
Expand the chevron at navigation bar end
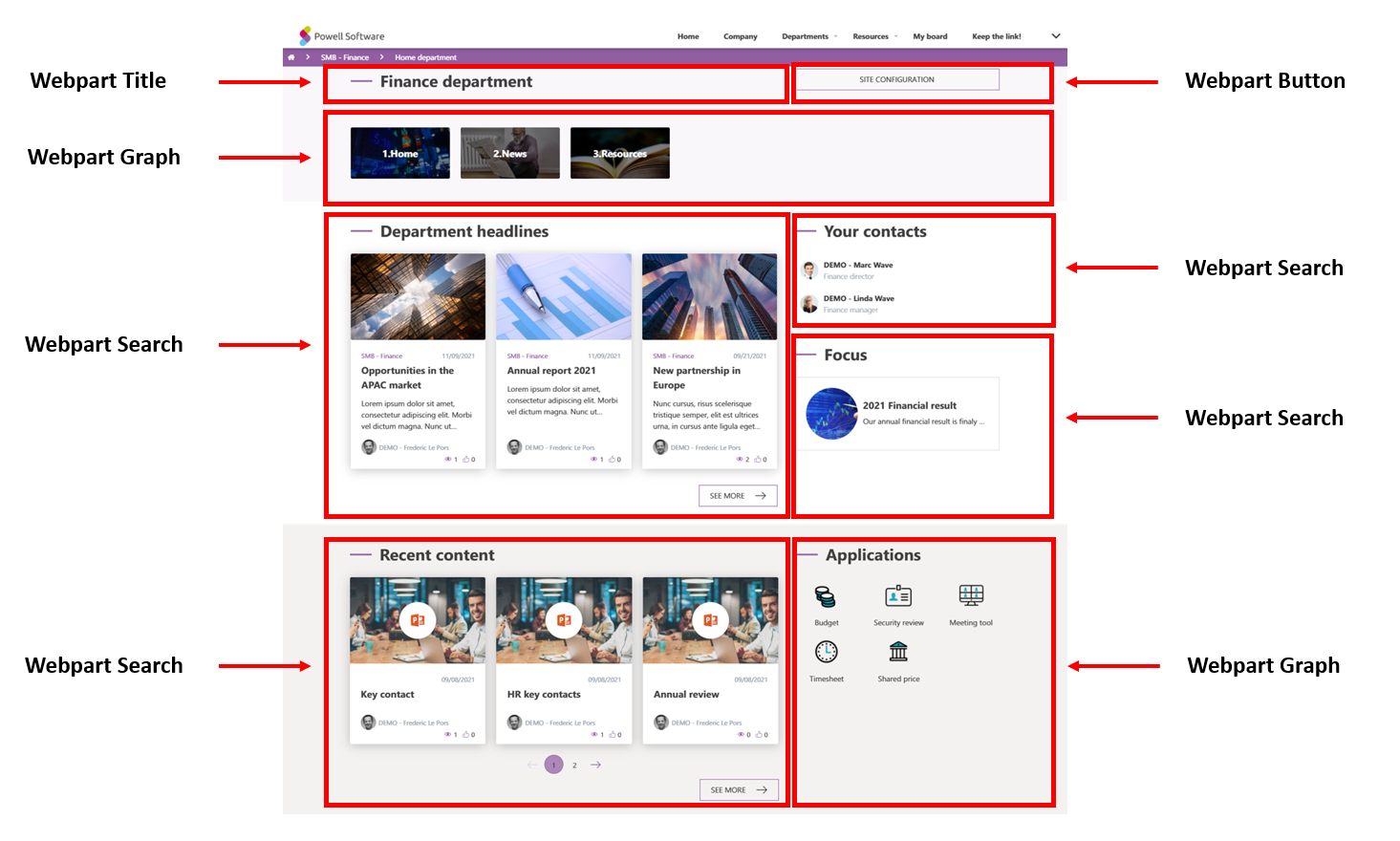click(1056, 36)
